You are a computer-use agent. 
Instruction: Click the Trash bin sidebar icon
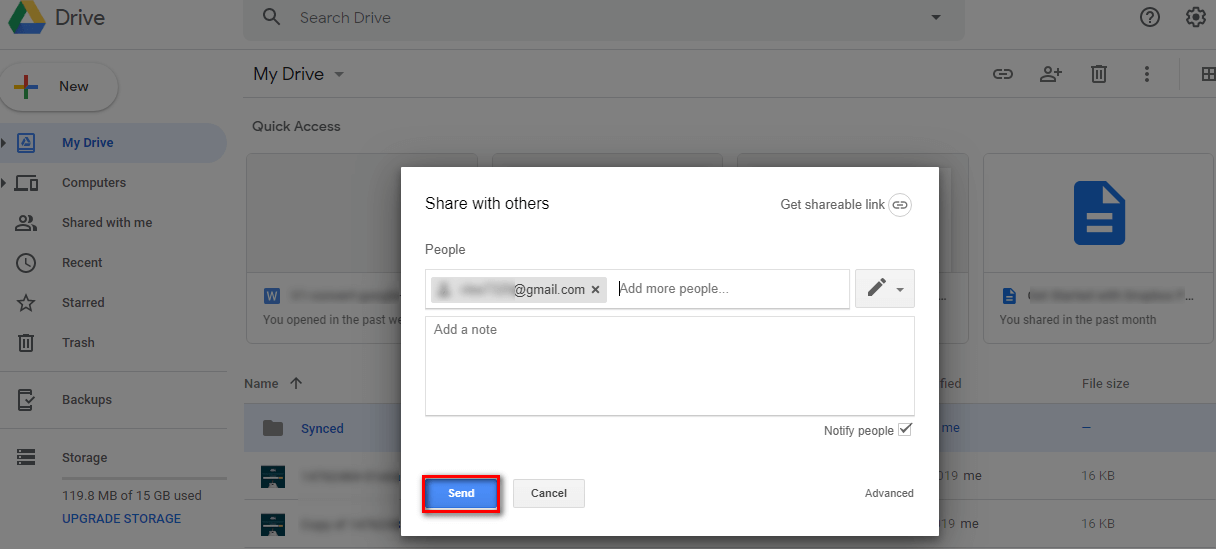(26, 343)
